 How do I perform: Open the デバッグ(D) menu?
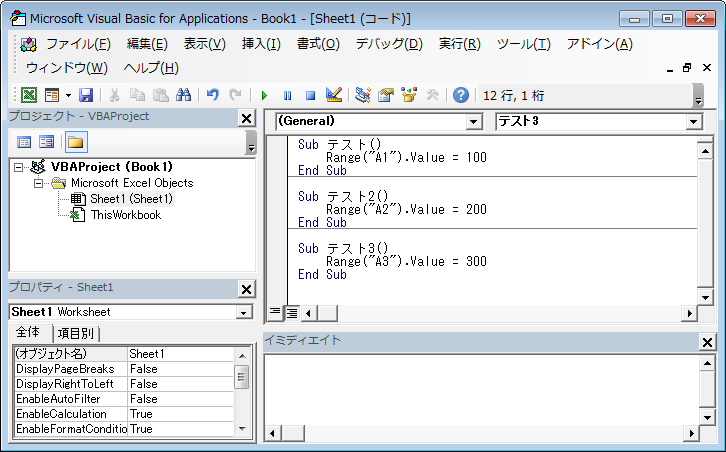coord(389,44)
